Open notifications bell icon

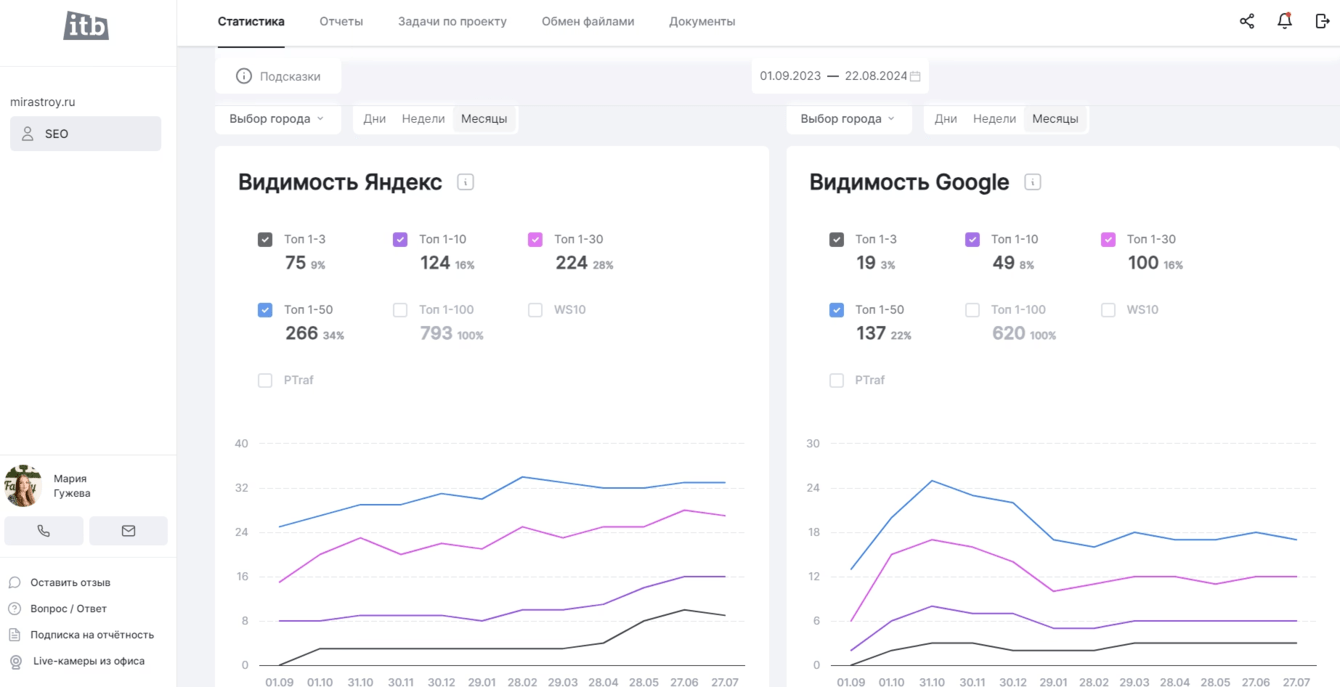pos(1285,21)
